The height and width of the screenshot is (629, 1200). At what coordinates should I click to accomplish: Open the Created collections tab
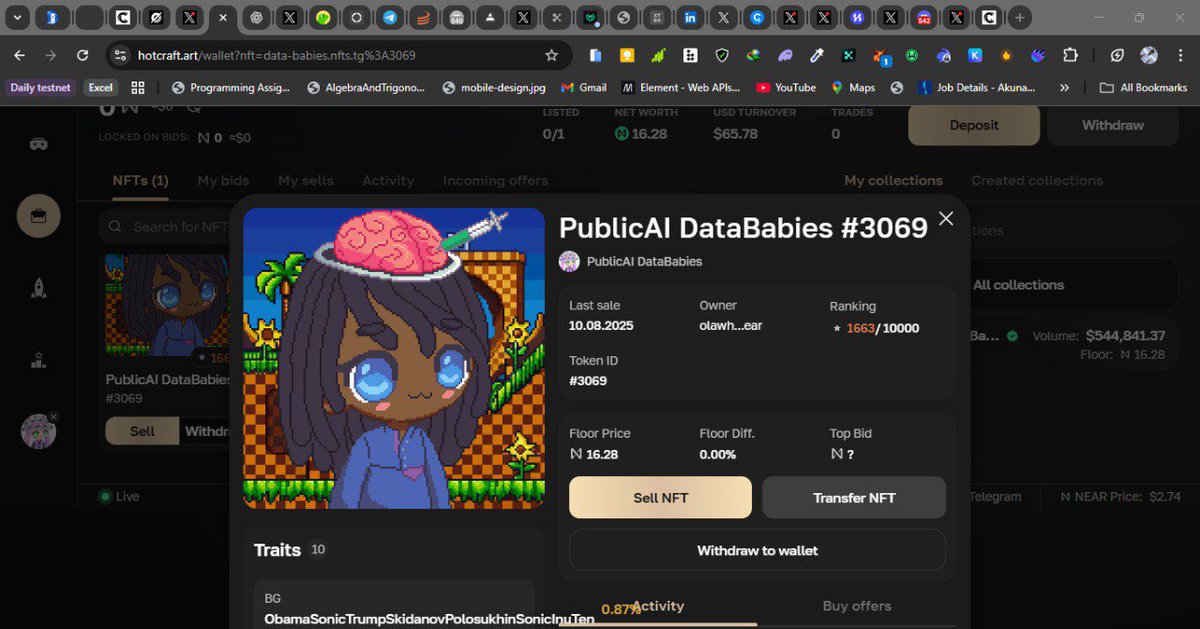[x=1037, y=181]
